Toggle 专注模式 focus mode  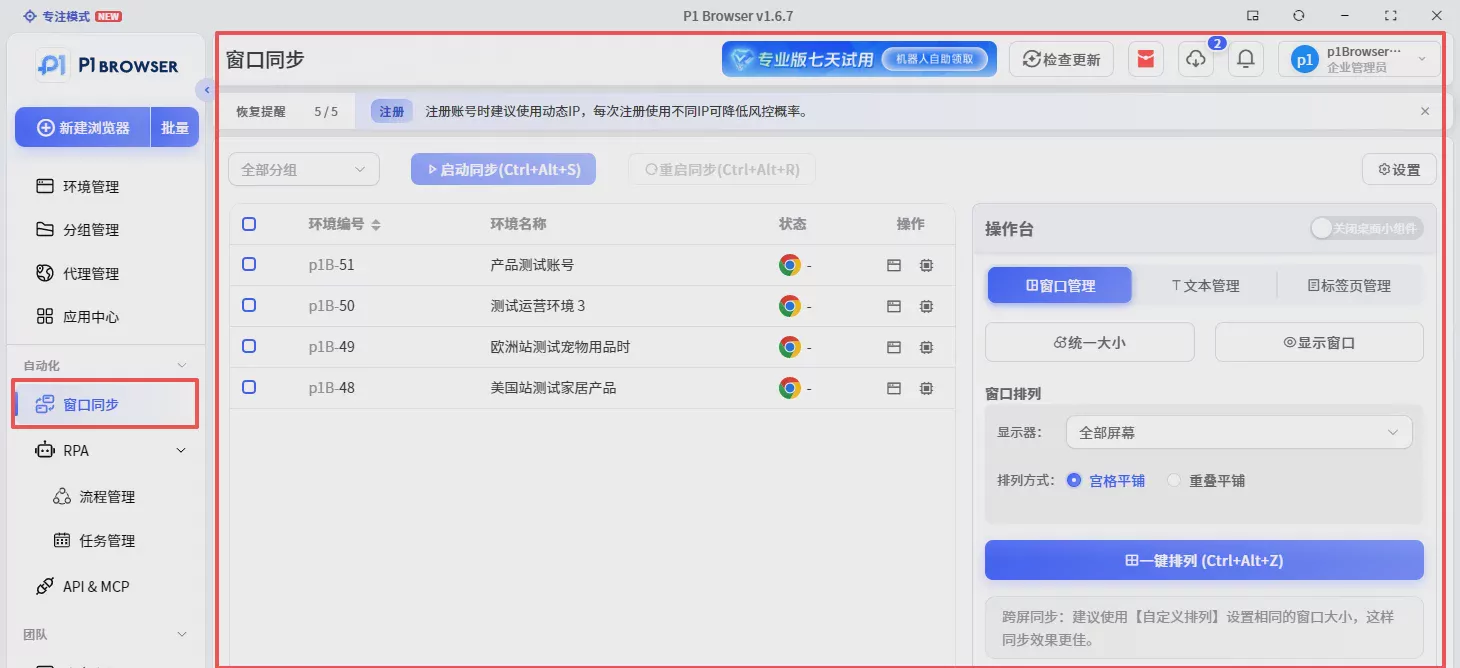pyautogui.click(x=73, y=16)
